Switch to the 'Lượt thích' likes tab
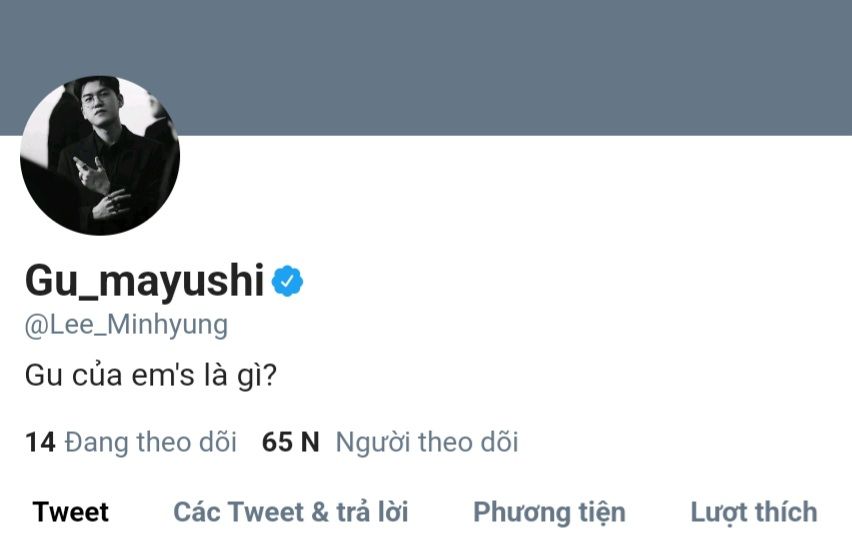 [754, 512]
